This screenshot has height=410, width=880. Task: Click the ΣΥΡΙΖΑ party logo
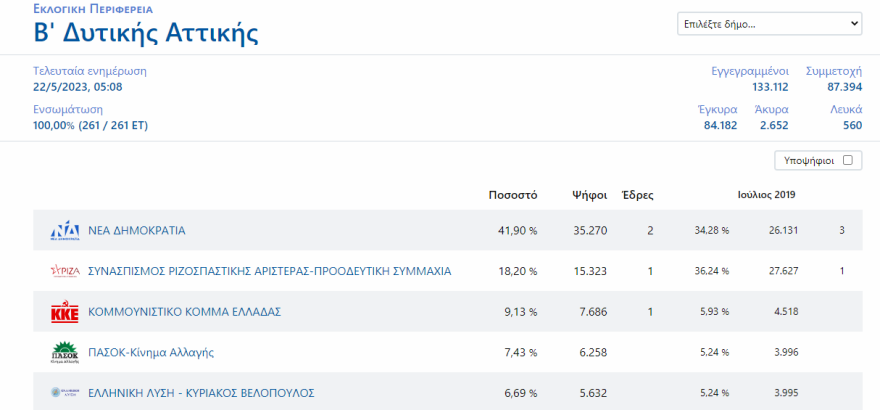(x=64, y=271)
